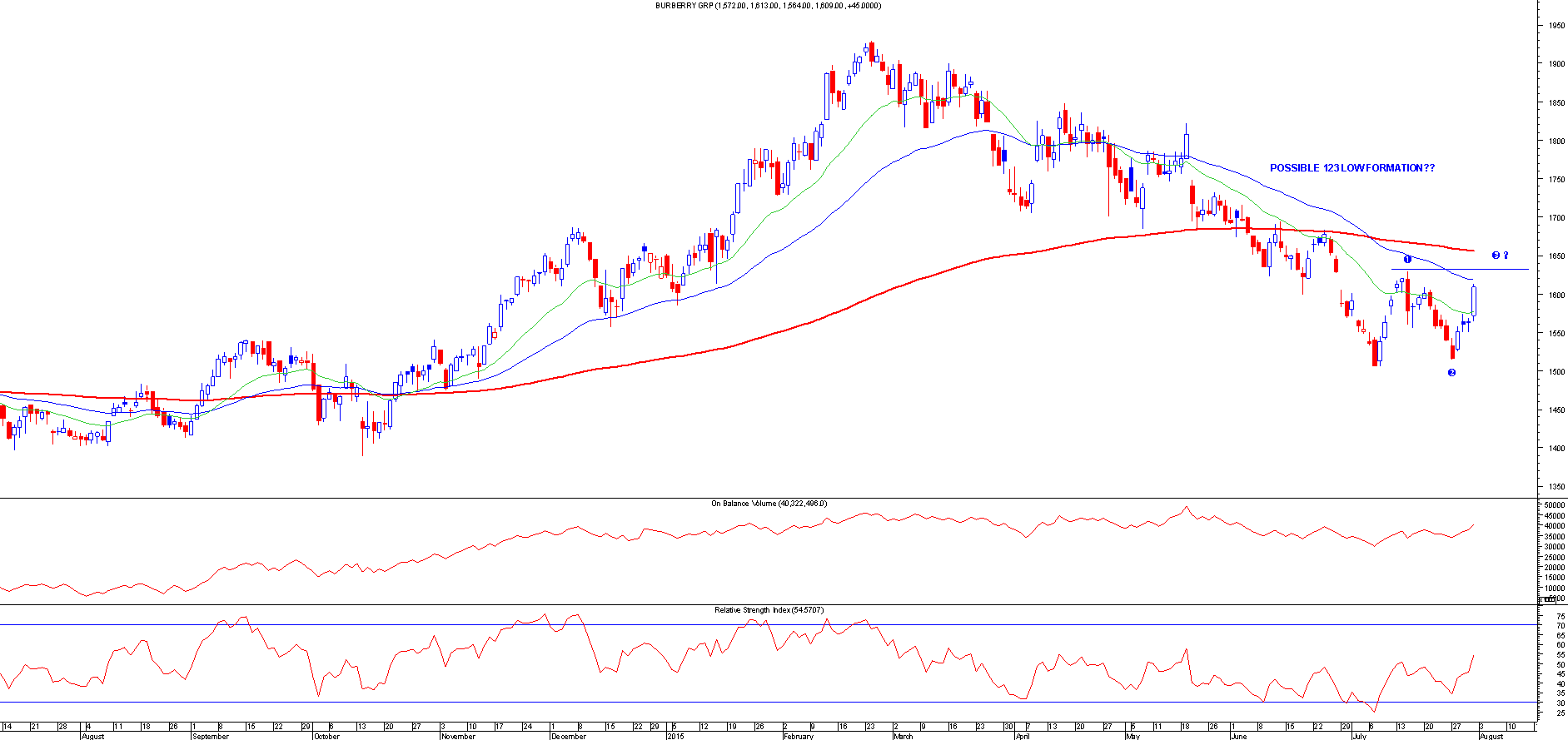Click the On Balance Volume panel label

pos(769,504)
